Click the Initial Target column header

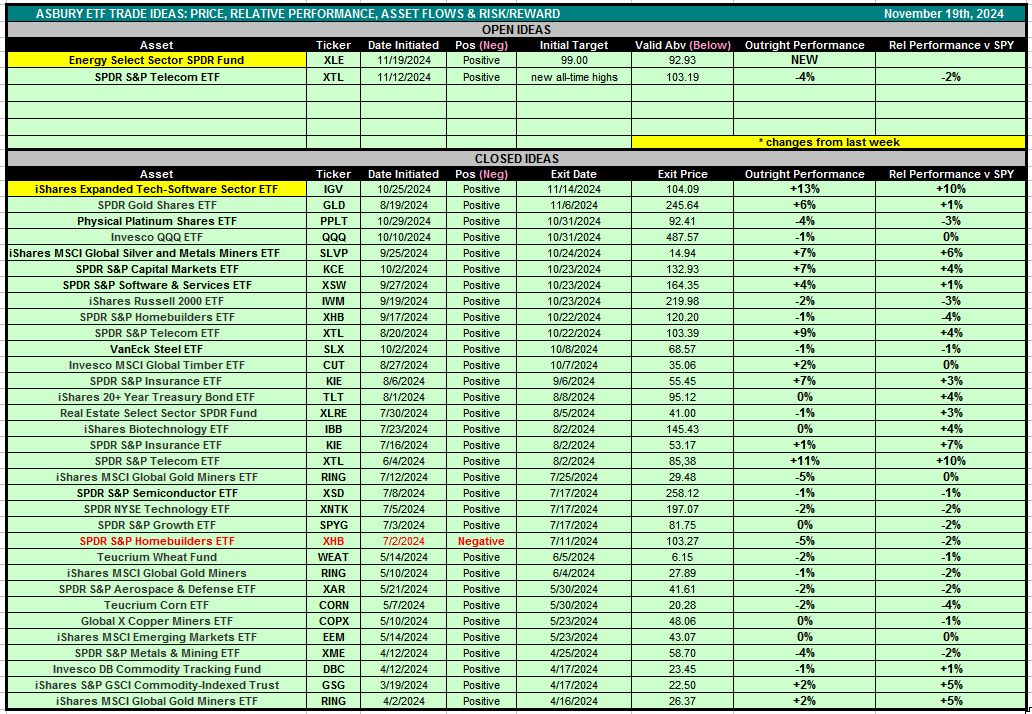[574, 45]
